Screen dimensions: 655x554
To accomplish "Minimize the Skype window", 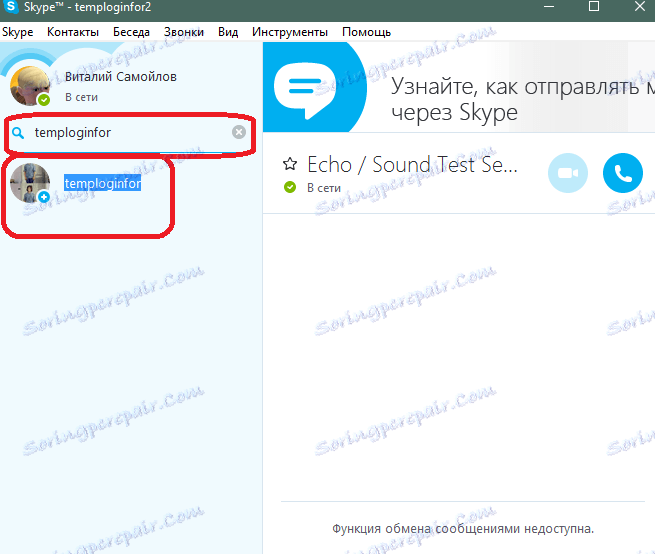I will pyautogui.click(x=549, y=7).
